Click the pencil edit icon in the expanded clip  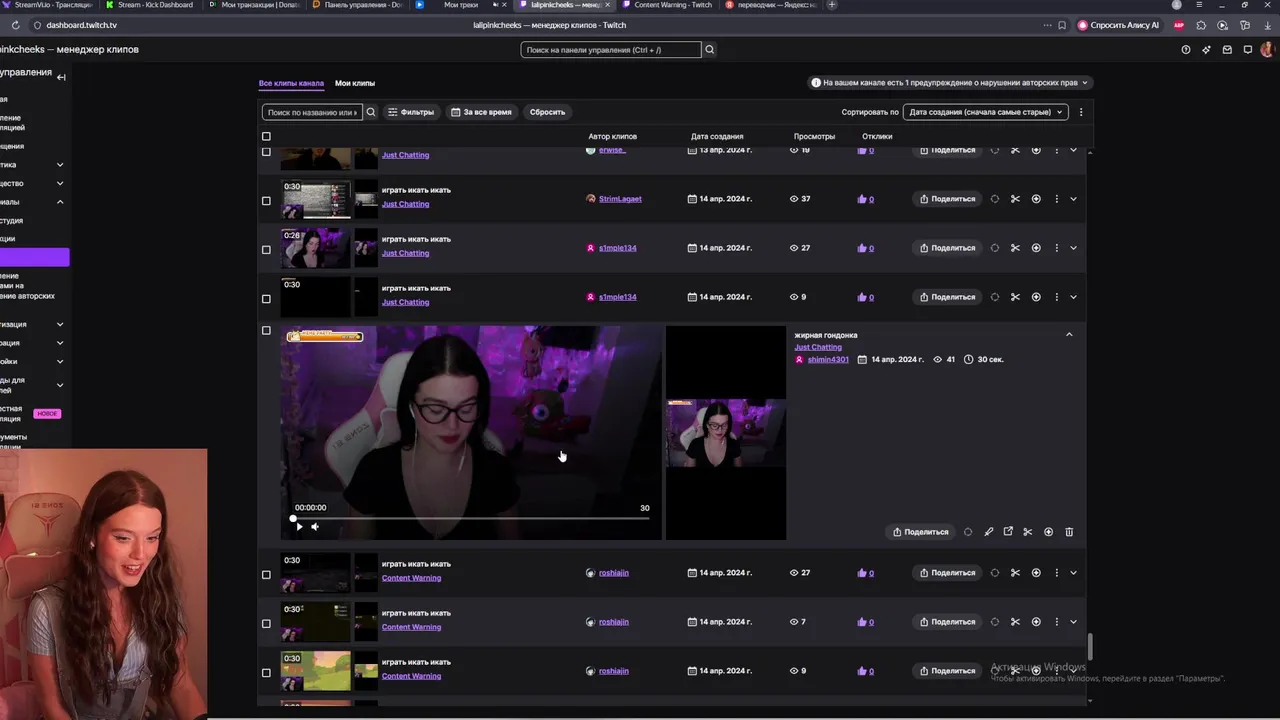point(988,532)
